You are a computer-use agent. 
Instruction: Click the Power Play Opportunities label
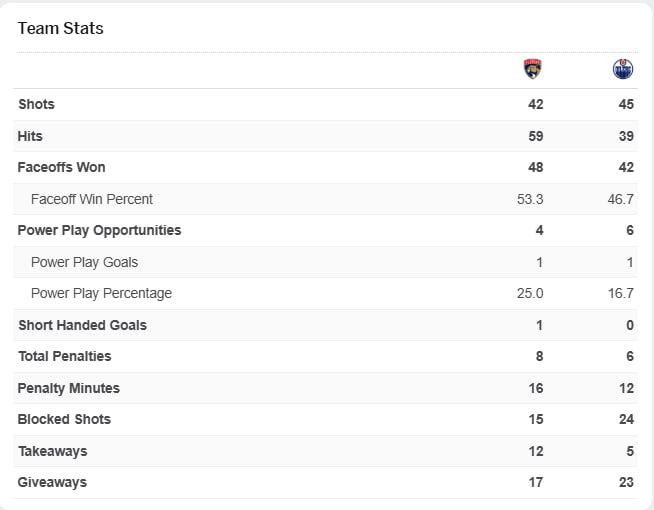(x=100, y=230)
